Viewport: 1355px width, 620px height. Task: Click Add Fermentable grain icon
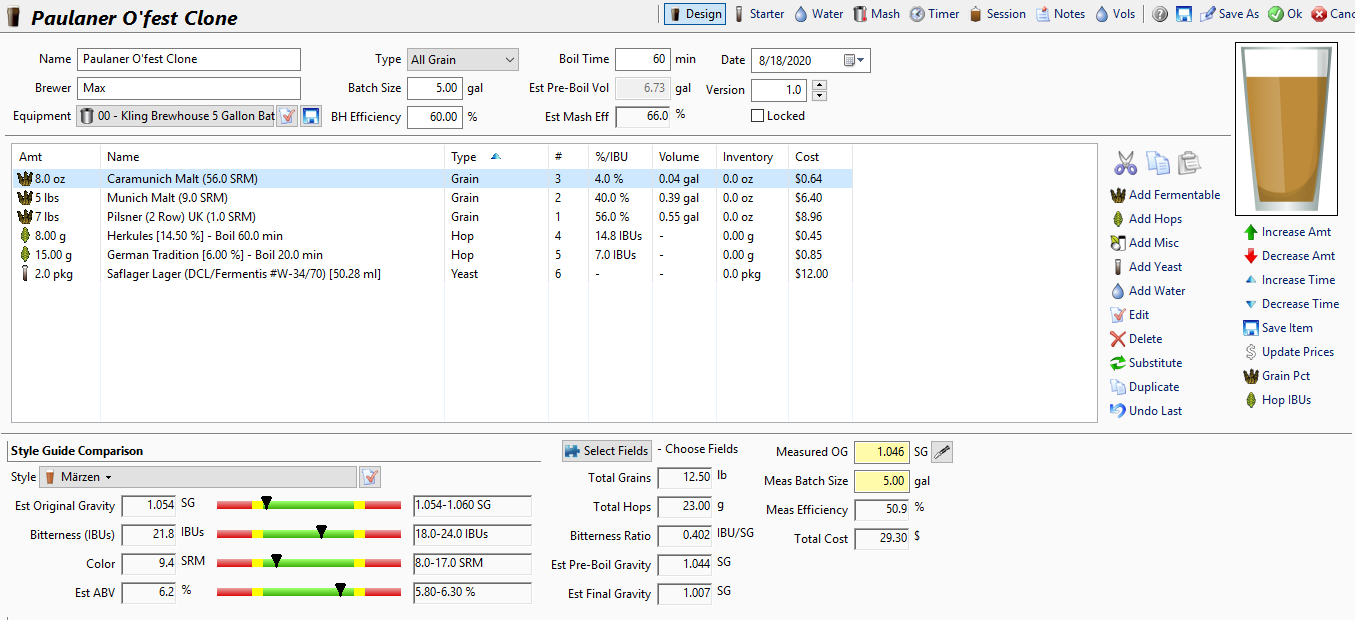tap(1118, 195)
